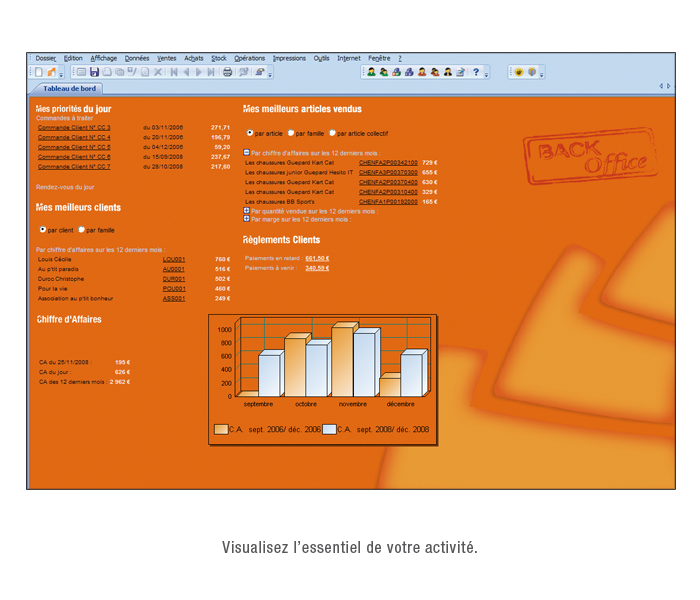Open the Ventes menu
Screen dimensions: 700x600
pyautogui.click(x=167, y=58)
